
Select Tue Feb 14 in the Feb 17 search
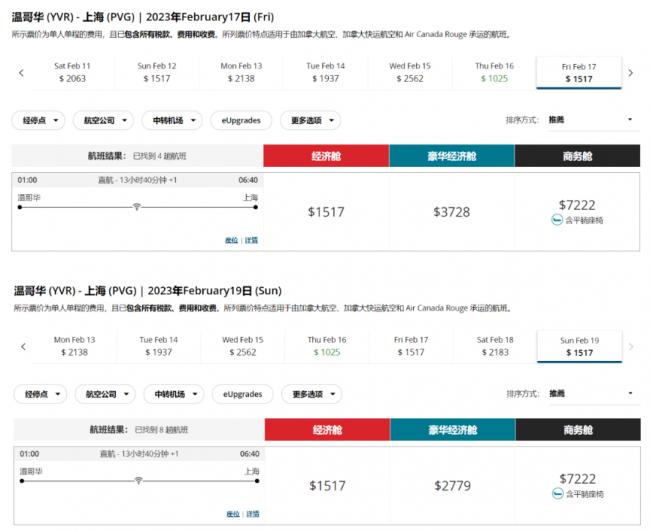(325, 73)
